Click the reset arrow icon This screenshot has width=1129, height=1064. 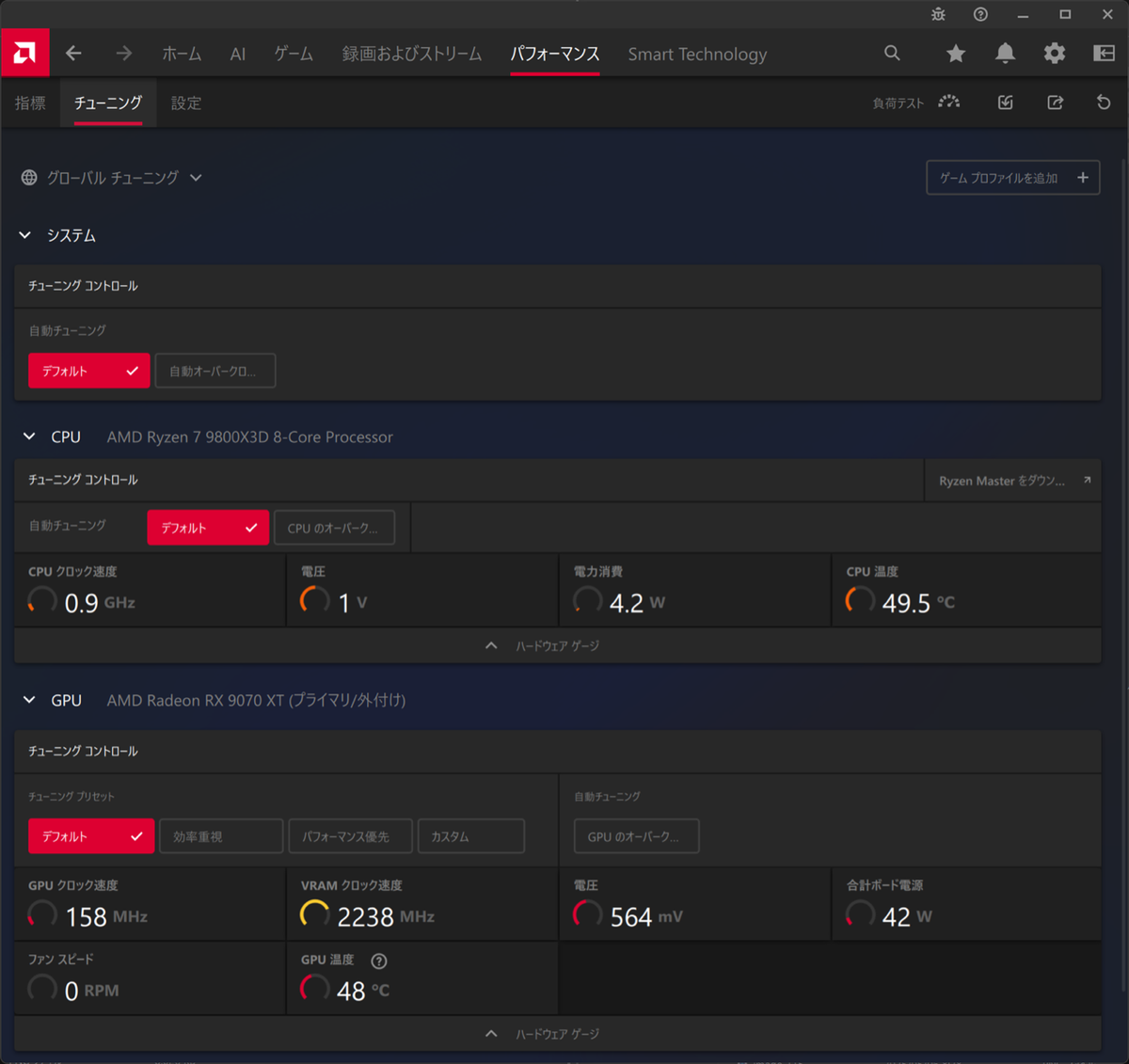tap(1104, 102)
